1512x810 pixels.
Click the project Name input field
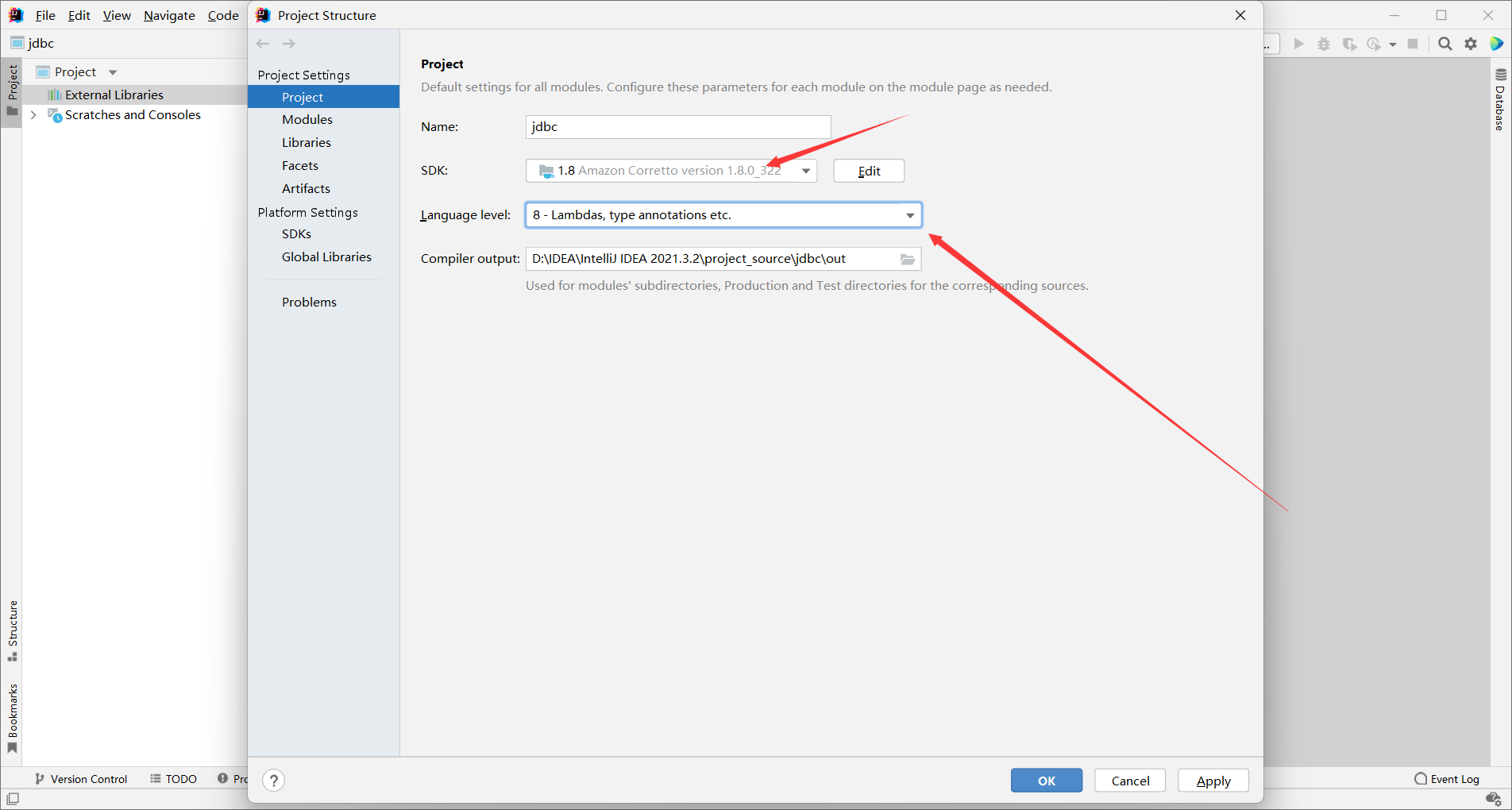(x=678, y=127)
